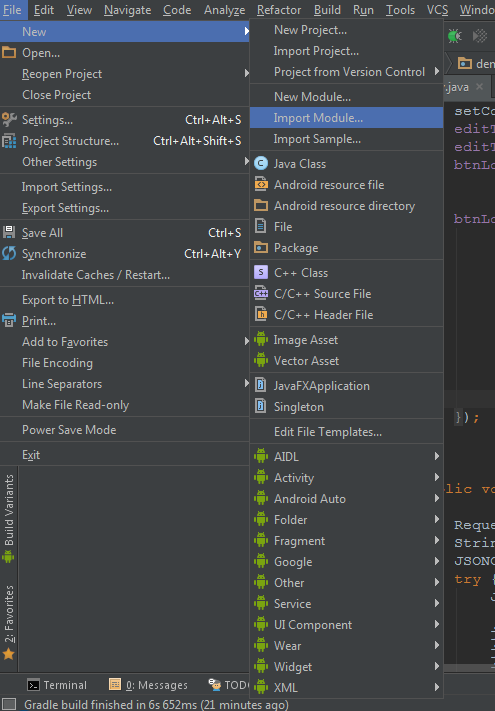The width and height of the screenshot is (495, 711).
Task: Click the Android resource file icon
Action: click(x=261, y=185)
